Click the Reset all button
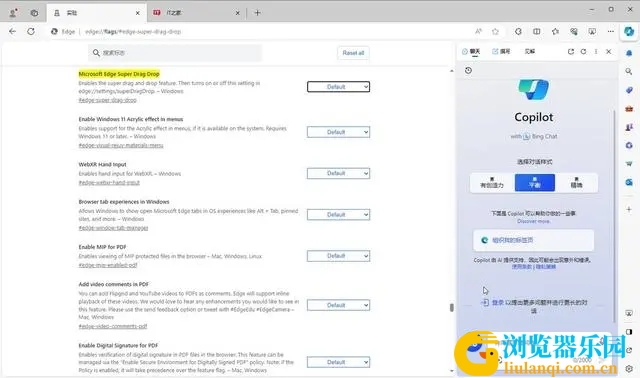 [x=353, y=53]
